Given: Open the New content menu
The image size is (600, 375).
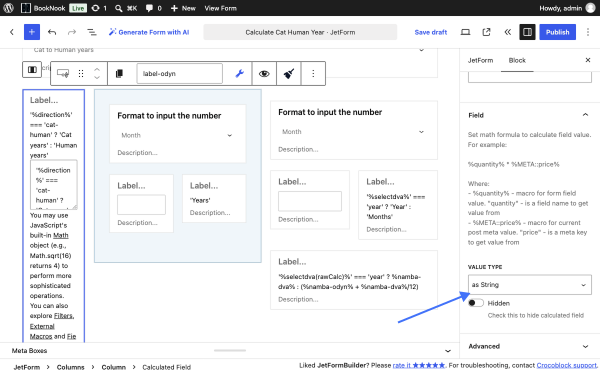Looking at the screenshot, I should [x=183, y=8].
